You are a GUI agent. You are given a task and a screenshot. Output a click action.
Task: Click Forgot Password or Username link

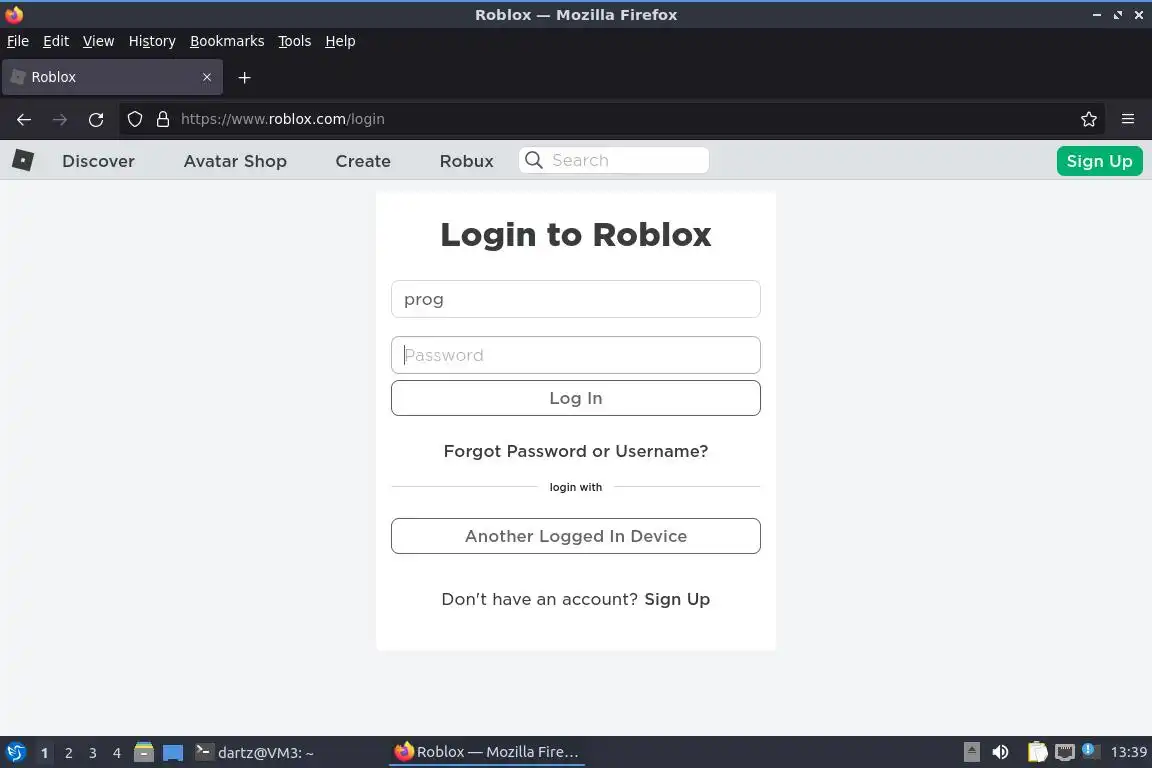click(576, 451)
